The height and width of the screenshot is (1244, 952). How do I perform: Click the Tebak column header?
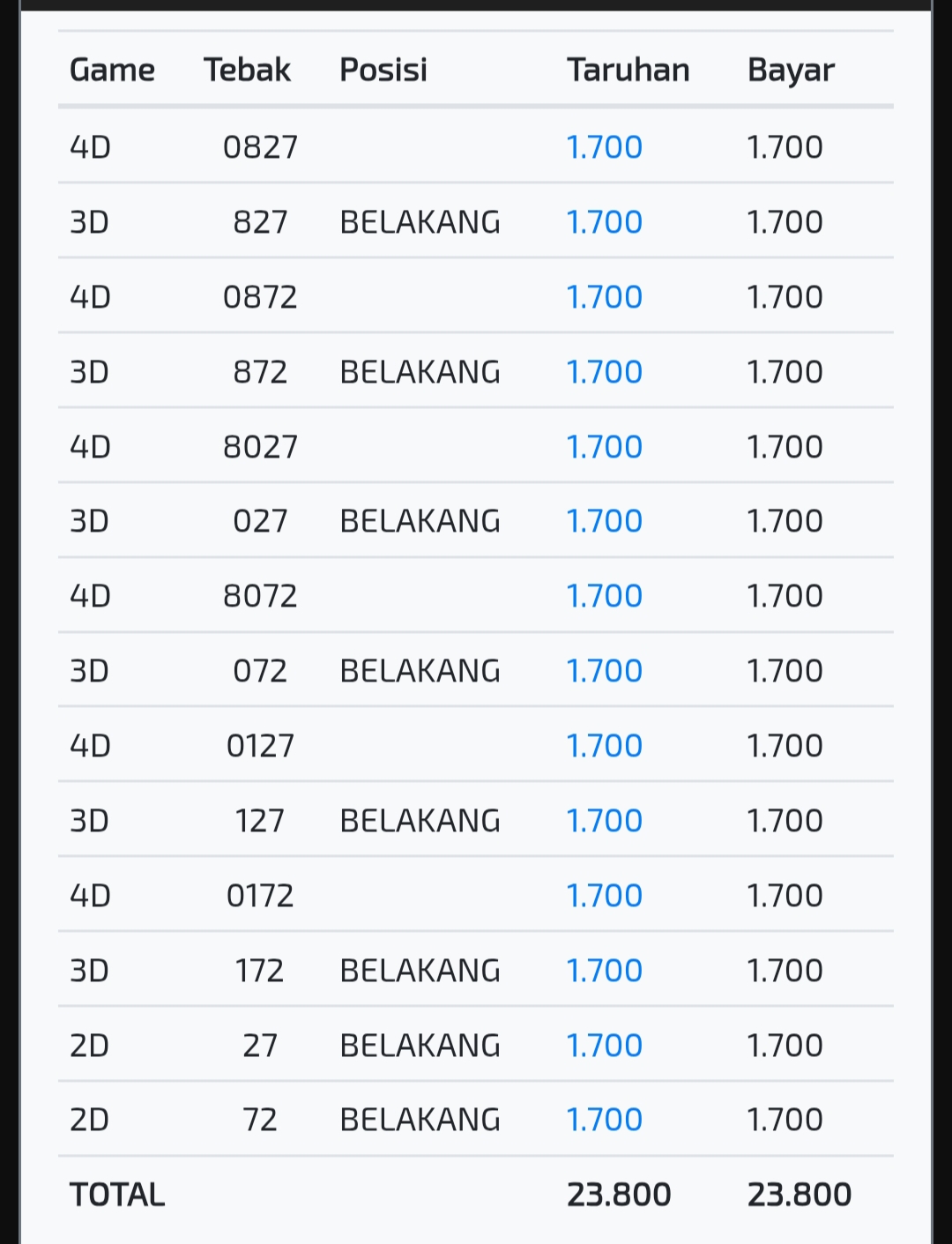pyautogui.click(x=247, y=70)
